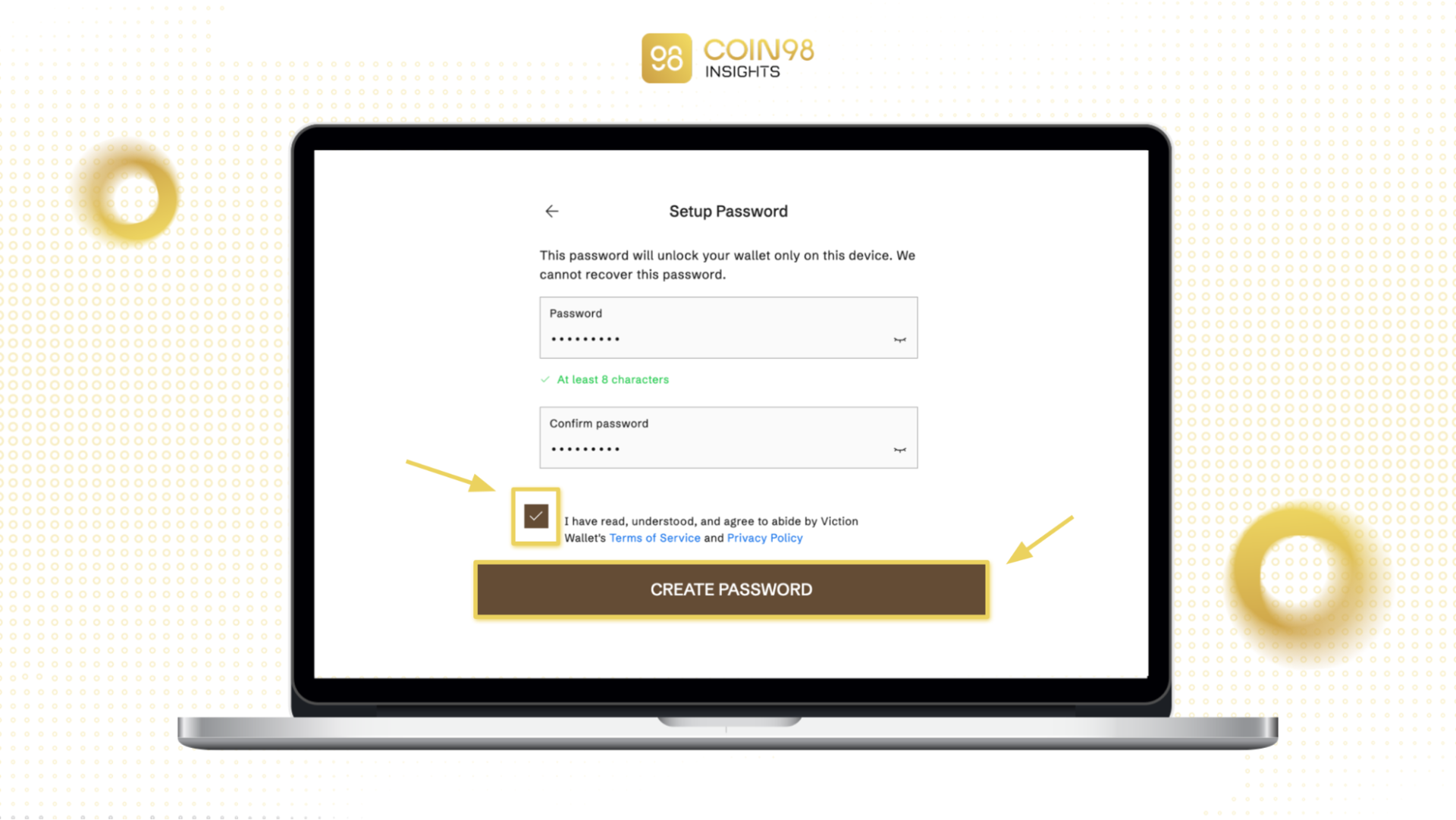The width and height of the screenshot is (1456, 820).
Task: Click the Terms of Service checkmark icon
Action: click(536, 516)
